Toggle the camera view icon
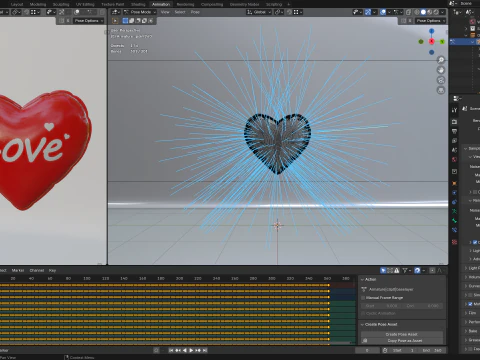480x360 pixels. (x=441, y=80)
